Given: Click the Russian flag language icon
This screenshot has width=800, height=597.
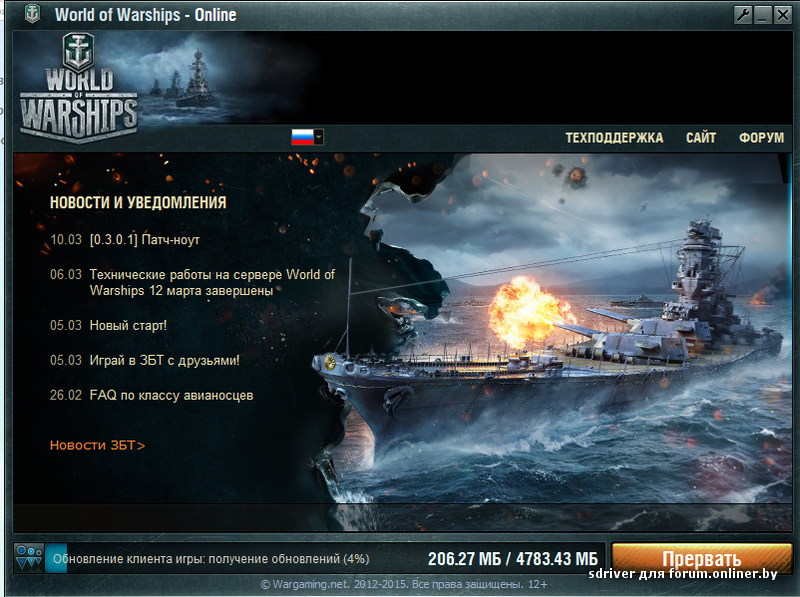Looking at the screenshot, I should click(303, 137).
